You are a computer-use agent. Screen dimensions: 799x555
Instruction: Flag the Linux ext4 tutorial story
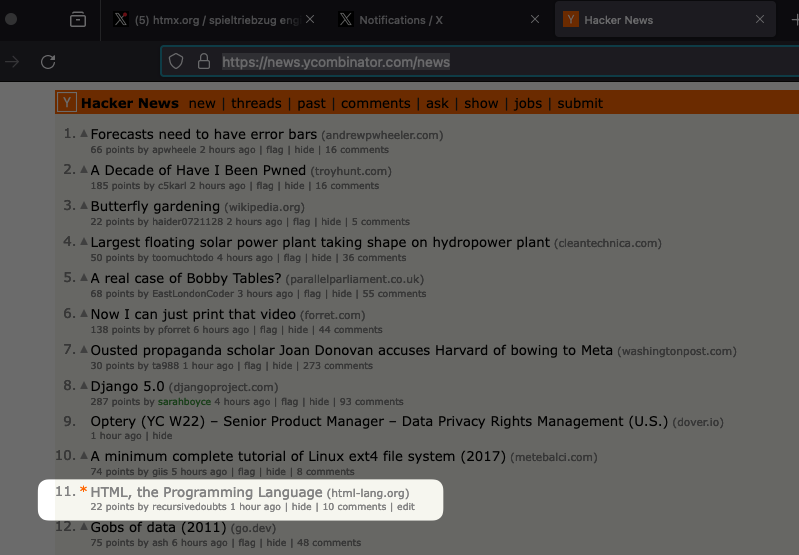(246, 472)
